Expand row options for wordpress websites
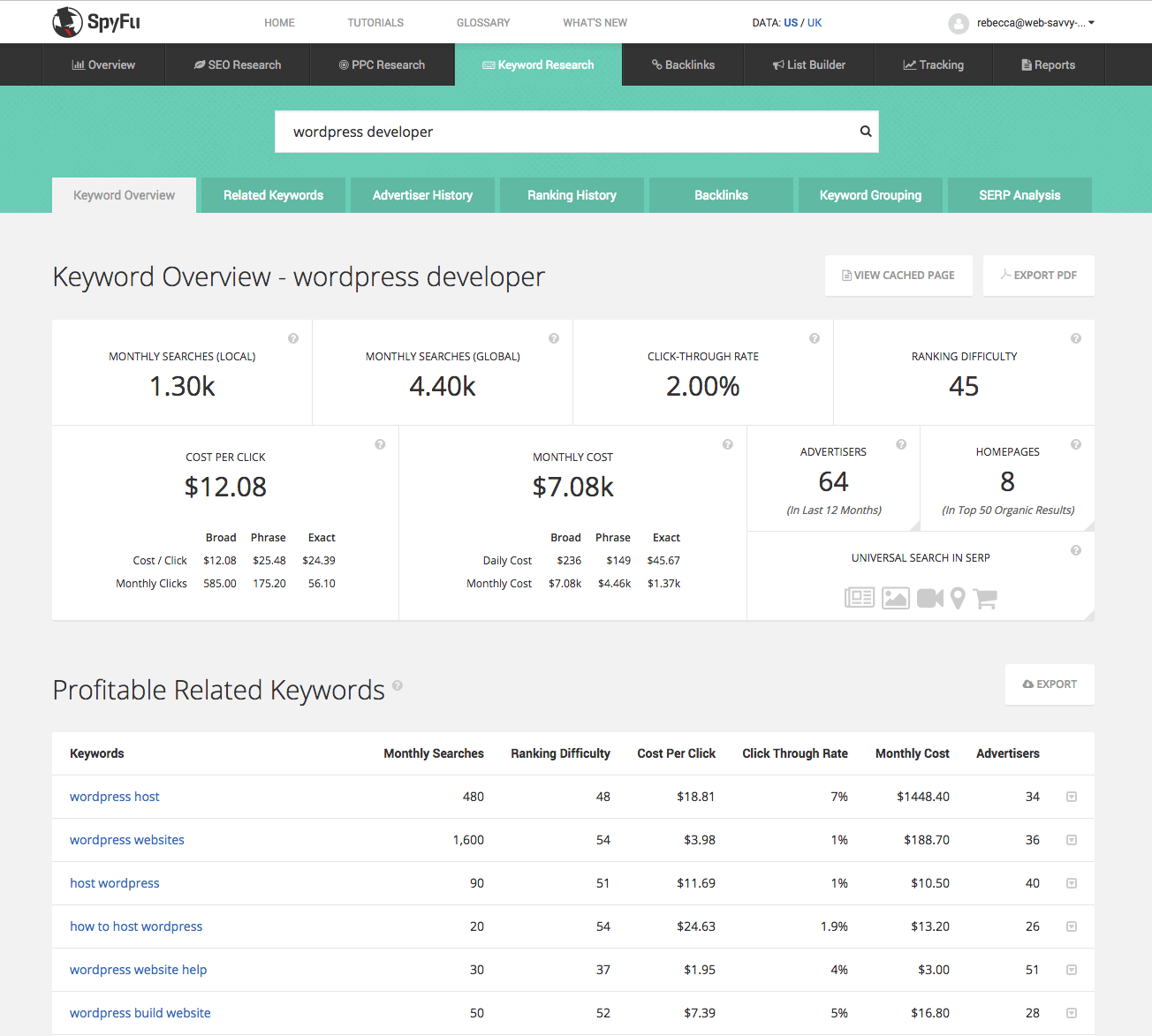 click(1071, 840)
